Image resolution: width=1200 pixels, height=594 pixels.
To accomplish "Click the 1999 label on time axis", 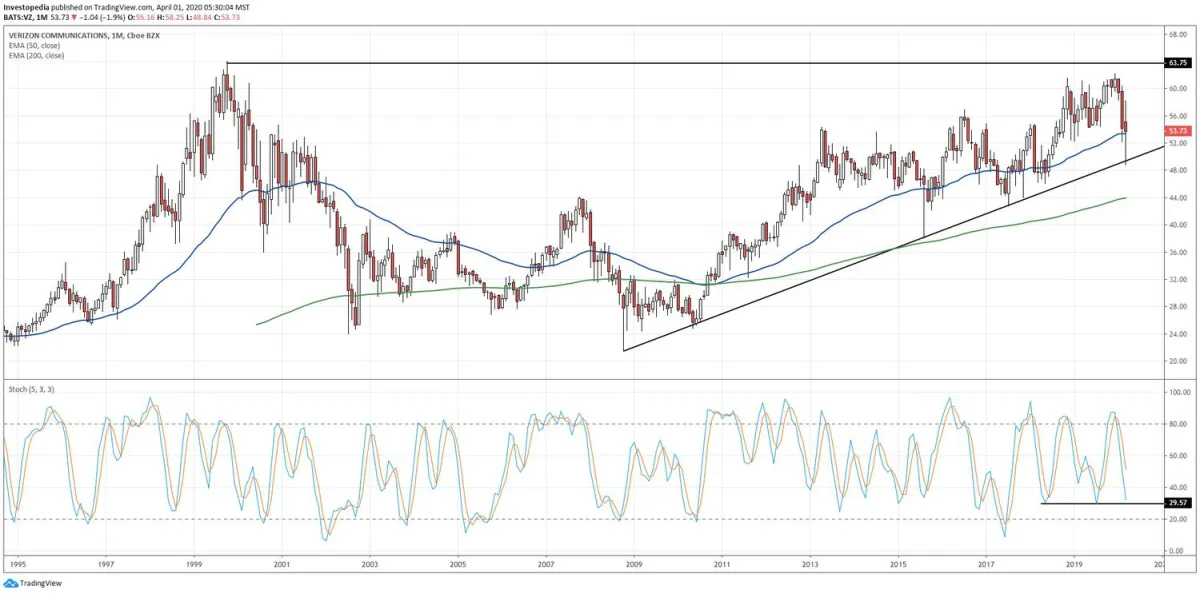I will (x=194, y=564).
